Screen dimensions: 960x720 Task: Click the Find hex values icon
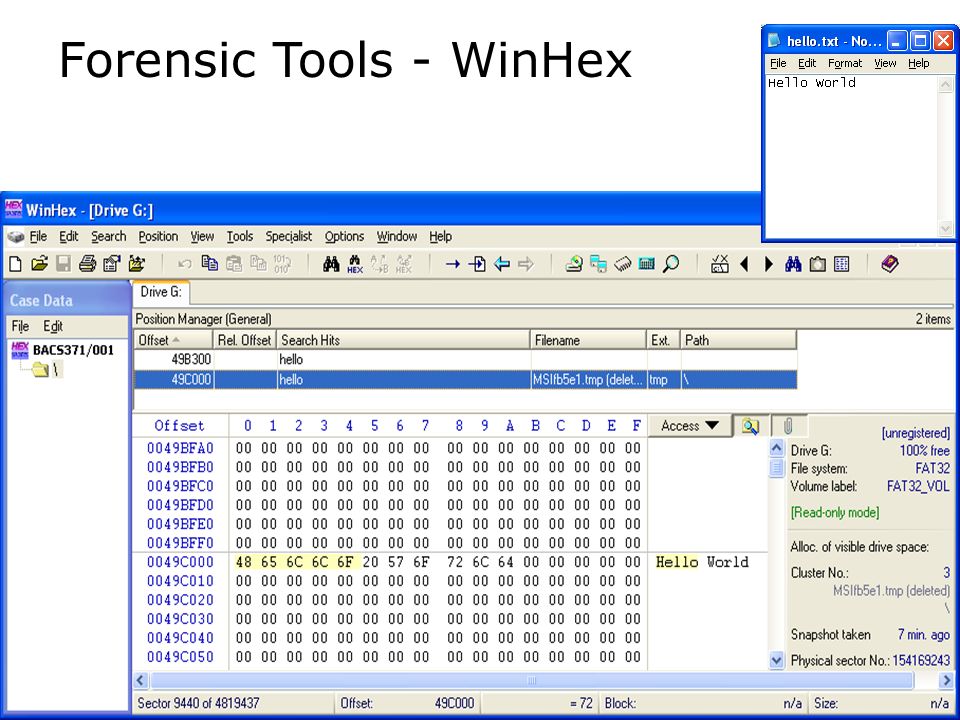(x=355, y=264)
